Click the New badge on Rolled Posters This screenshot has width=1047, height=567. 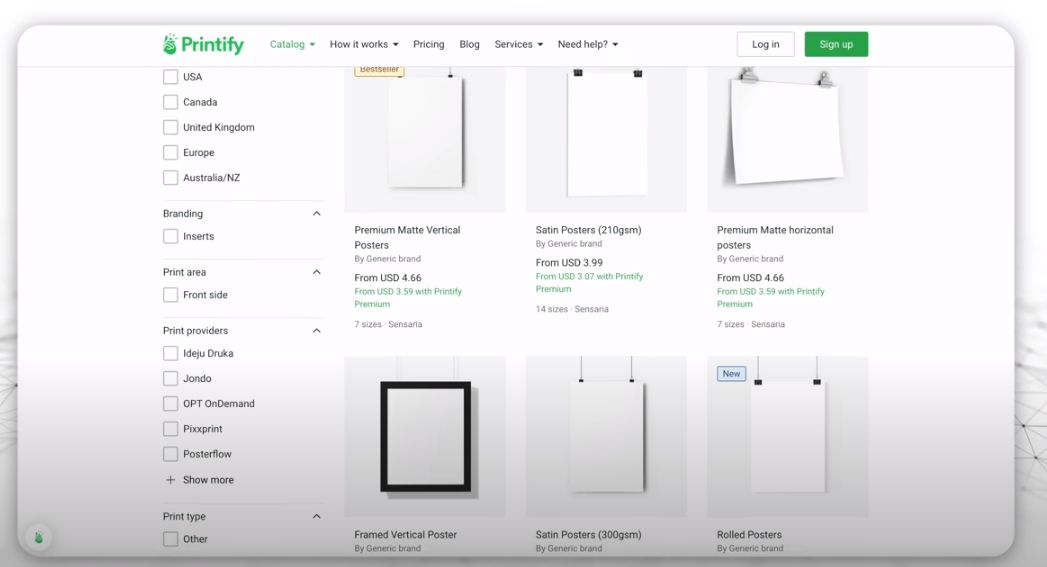pos(731,374)
